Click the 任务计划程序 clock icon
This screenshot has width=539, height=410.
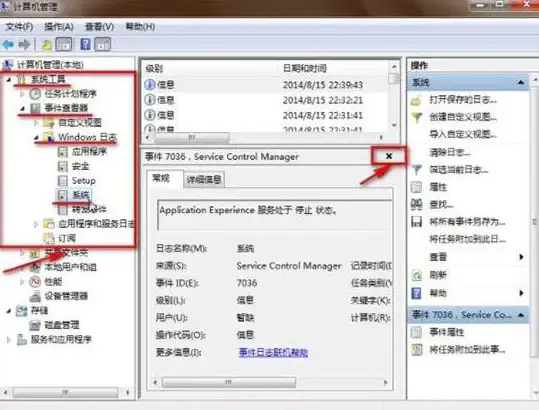[35, 94]
